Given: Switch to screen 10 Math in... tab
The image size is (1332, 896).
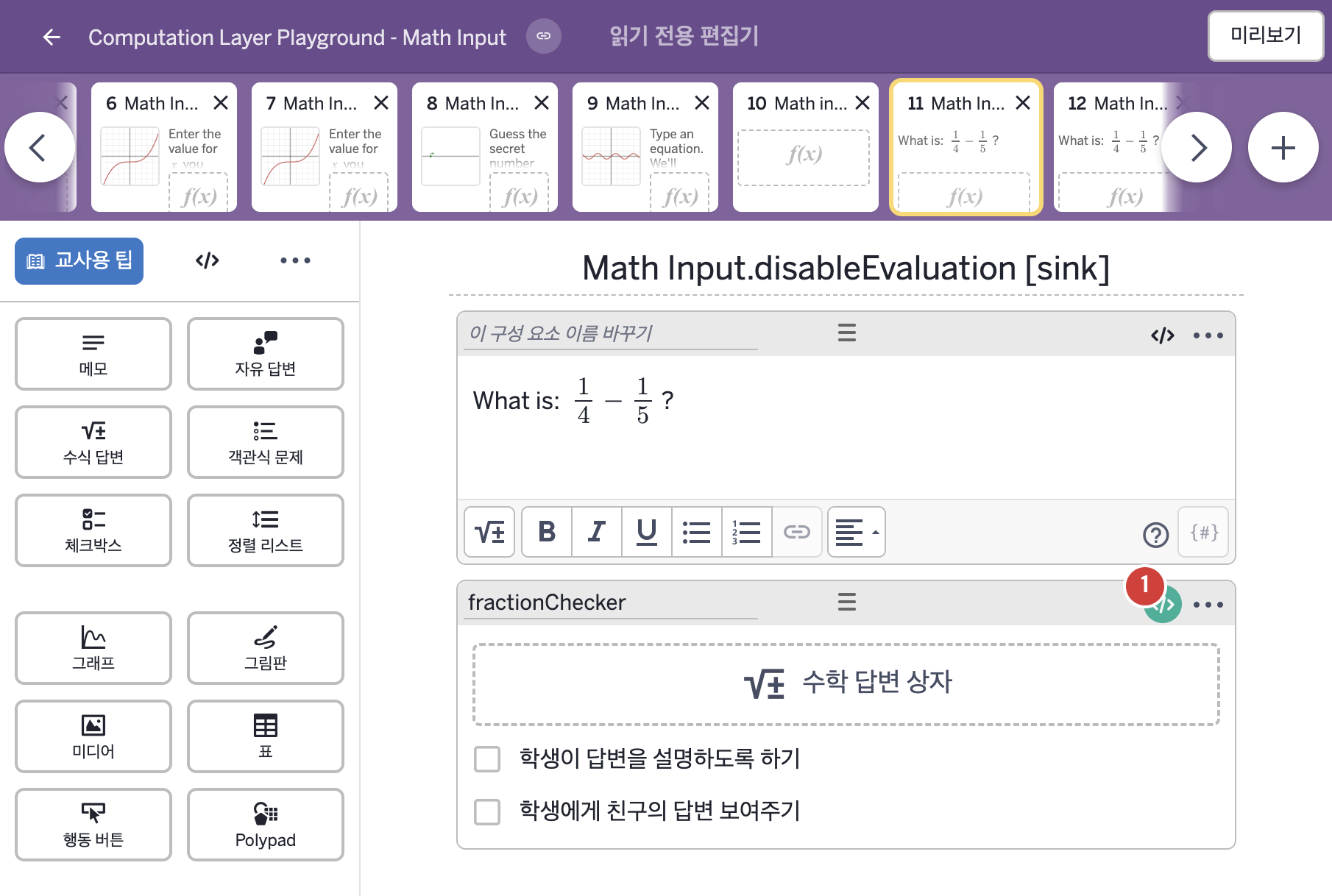Looking at the screenshot, I should point(806,147).
